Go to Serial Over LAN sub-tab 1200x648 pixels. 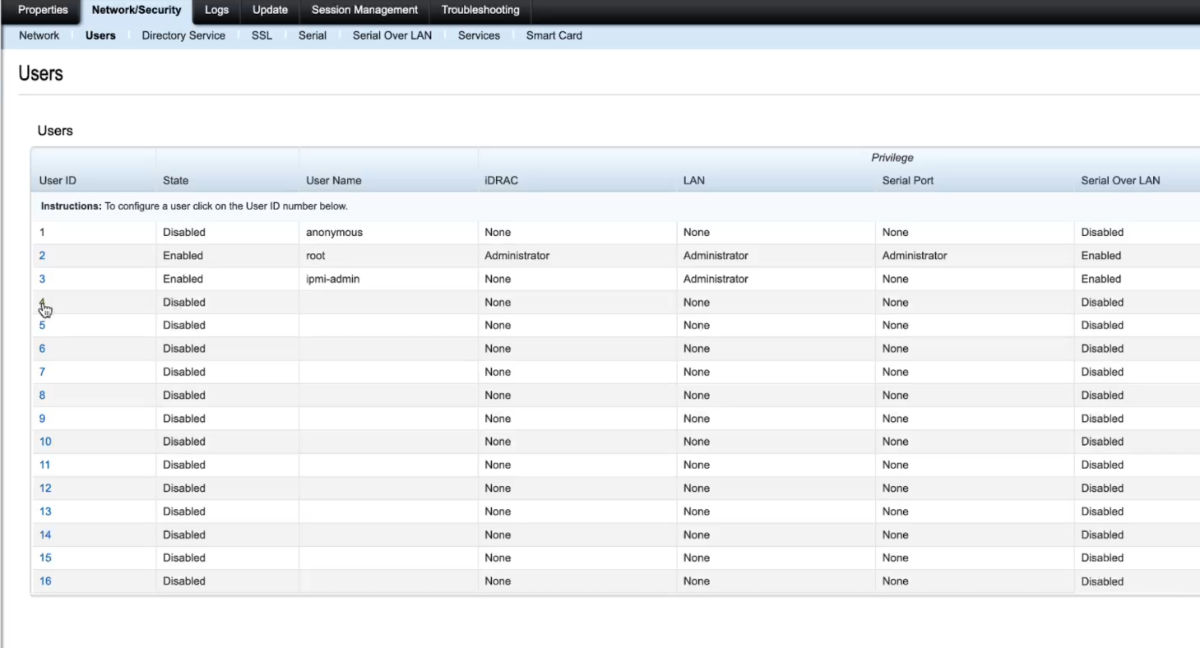[x=392, y=35]
